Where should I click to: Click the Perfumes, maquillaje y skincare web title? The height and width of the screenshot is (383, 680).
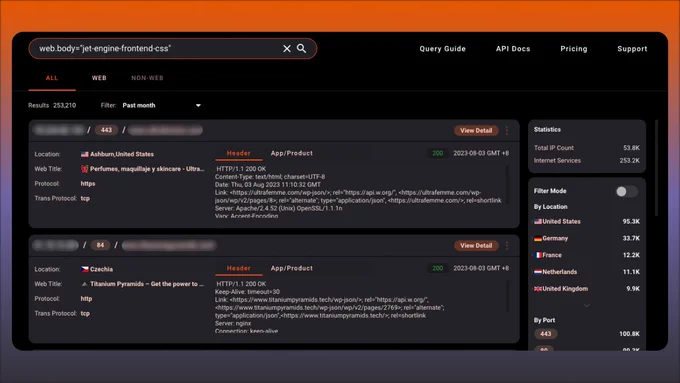[x=147, y=169]
